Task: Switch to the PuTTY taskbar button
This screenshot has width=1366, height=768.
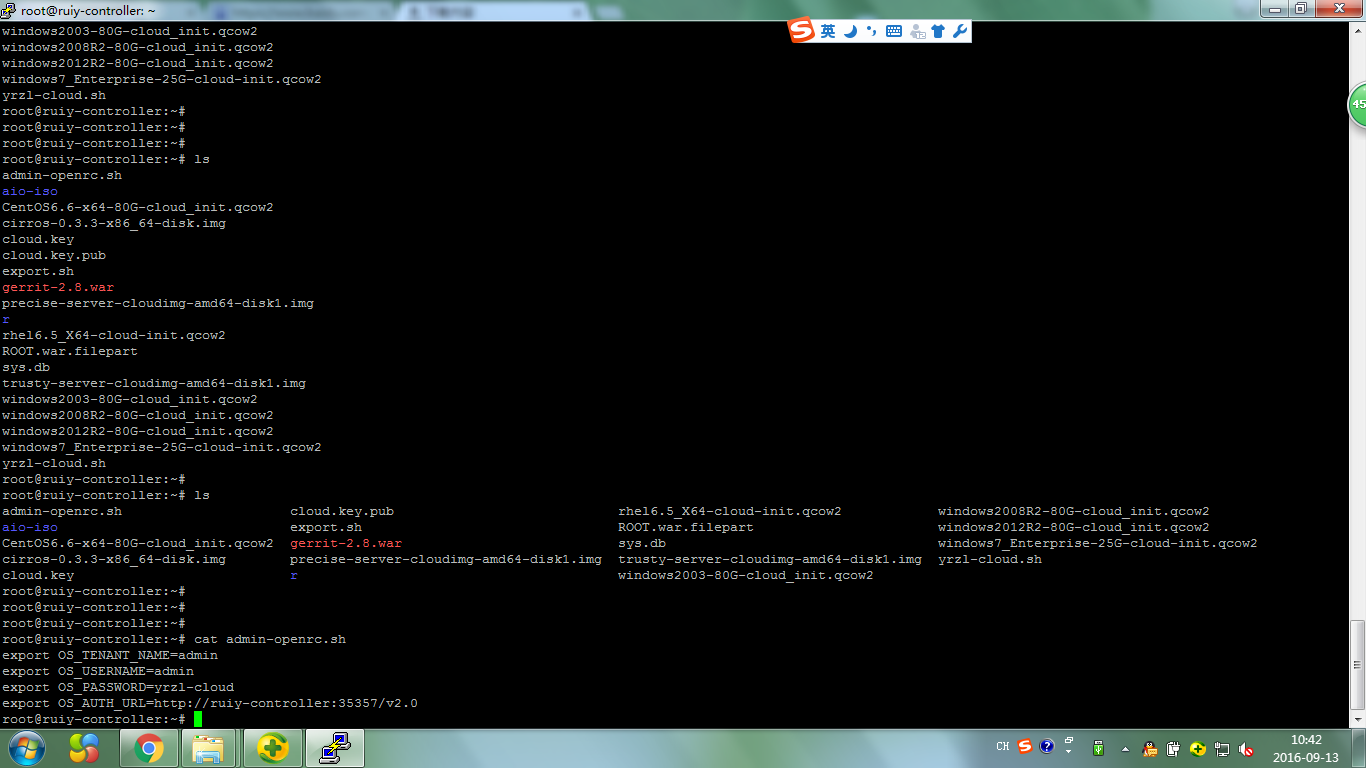Action: tap(335, 748)
